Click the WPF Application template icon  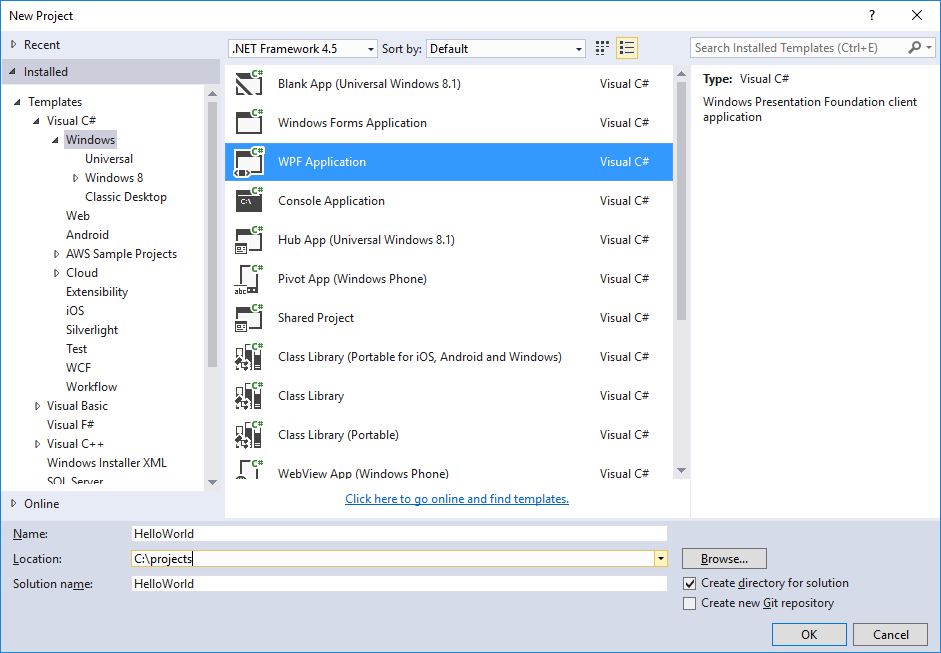249,161
